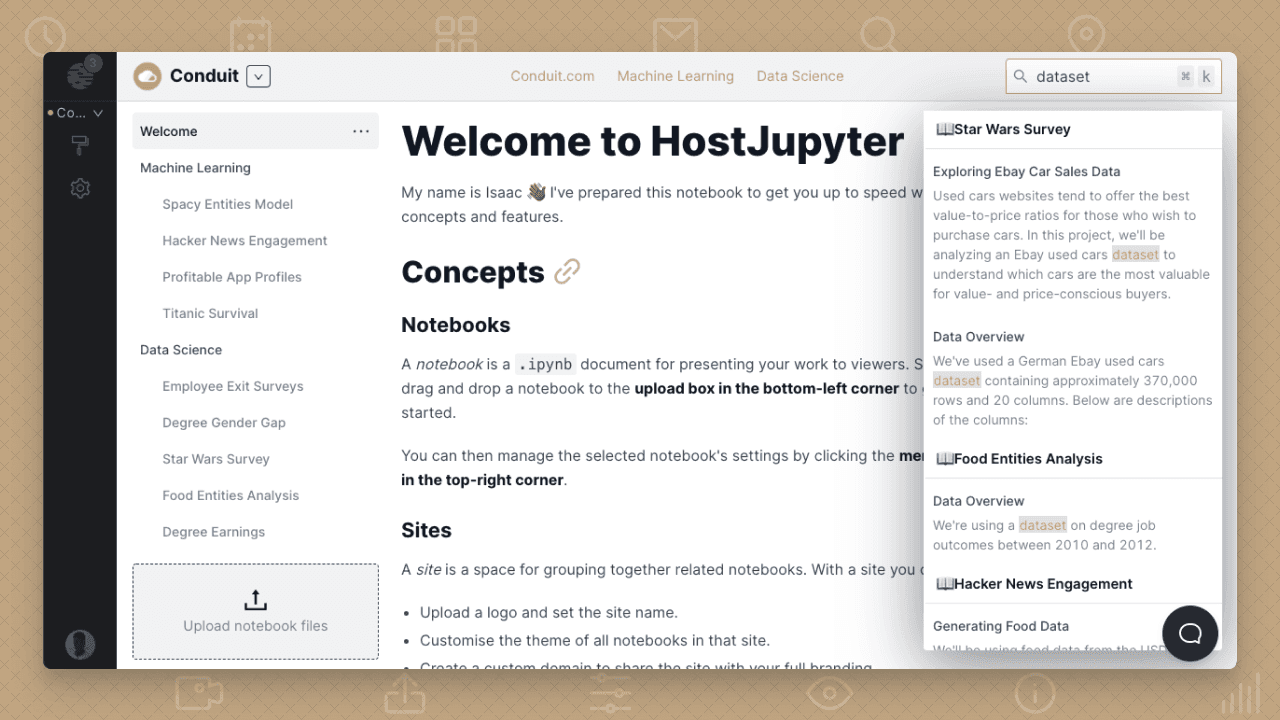Click the 'k' key hint in the search bar
1280x720 pixels.
point(1206,76)
